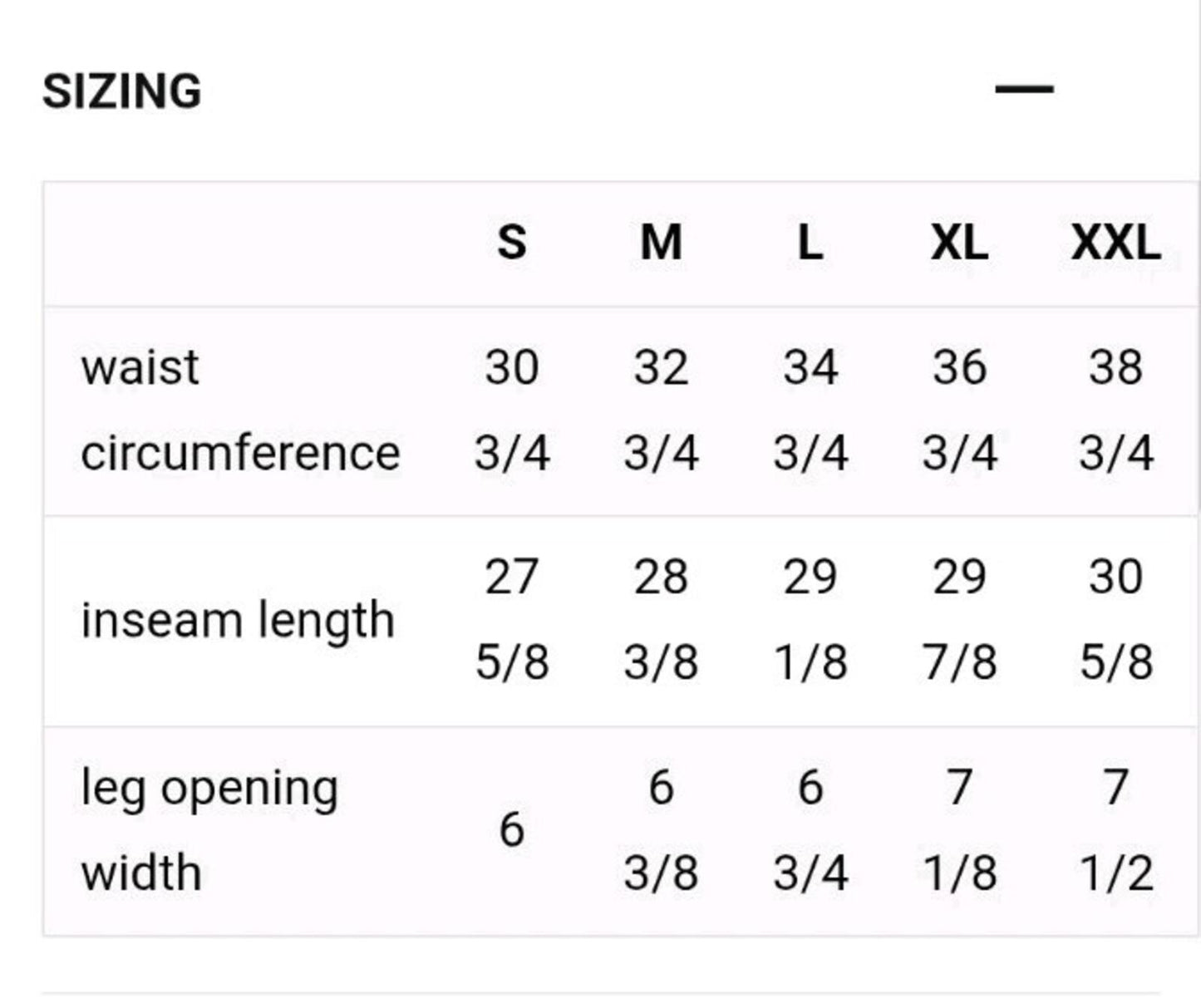Click leg opening value 7 1/8 for XL
This screenshot has width=1201, height=1008.
959,830
